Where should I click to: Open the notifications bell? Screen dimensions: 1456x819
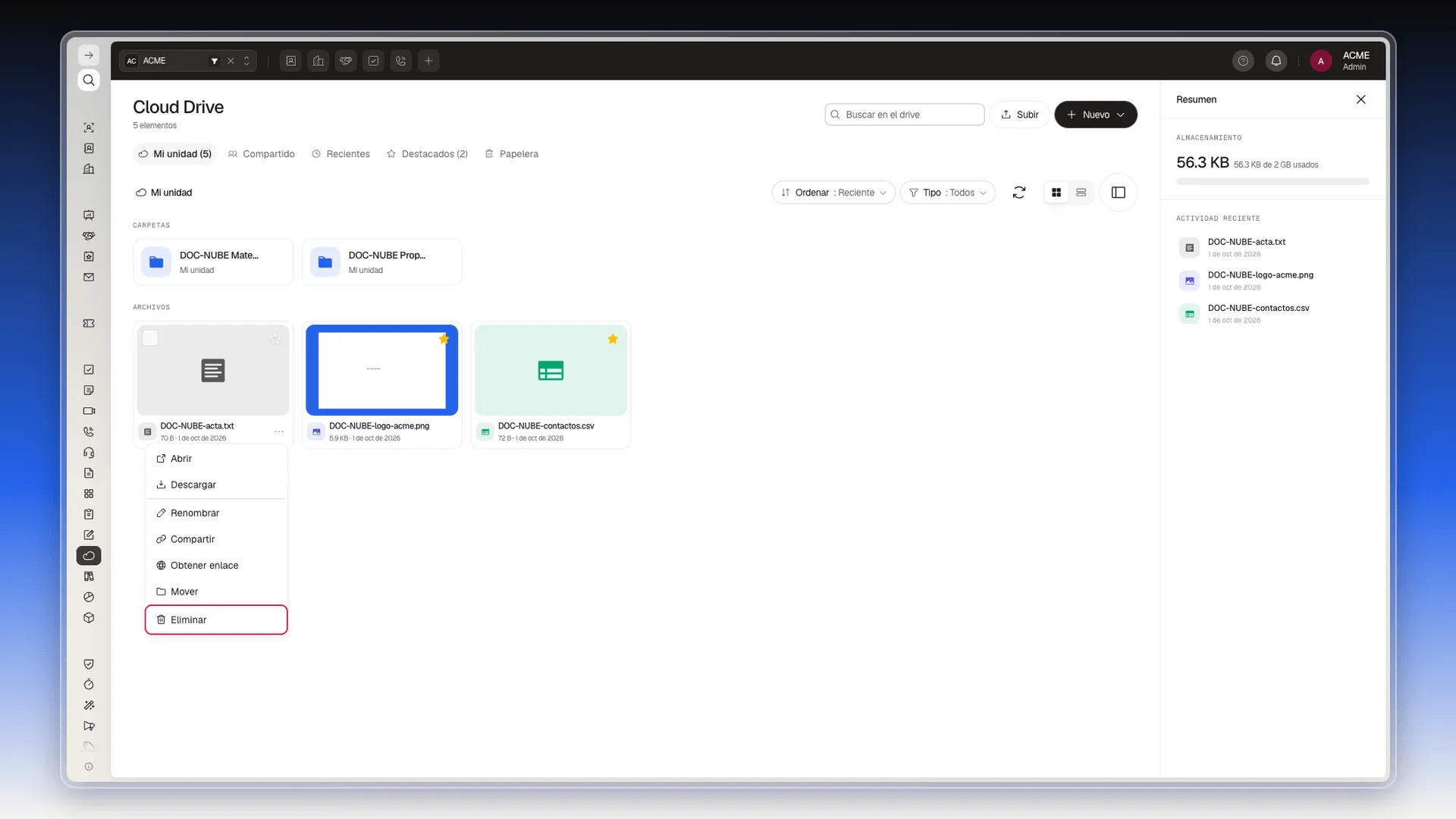pos(1276,61)
